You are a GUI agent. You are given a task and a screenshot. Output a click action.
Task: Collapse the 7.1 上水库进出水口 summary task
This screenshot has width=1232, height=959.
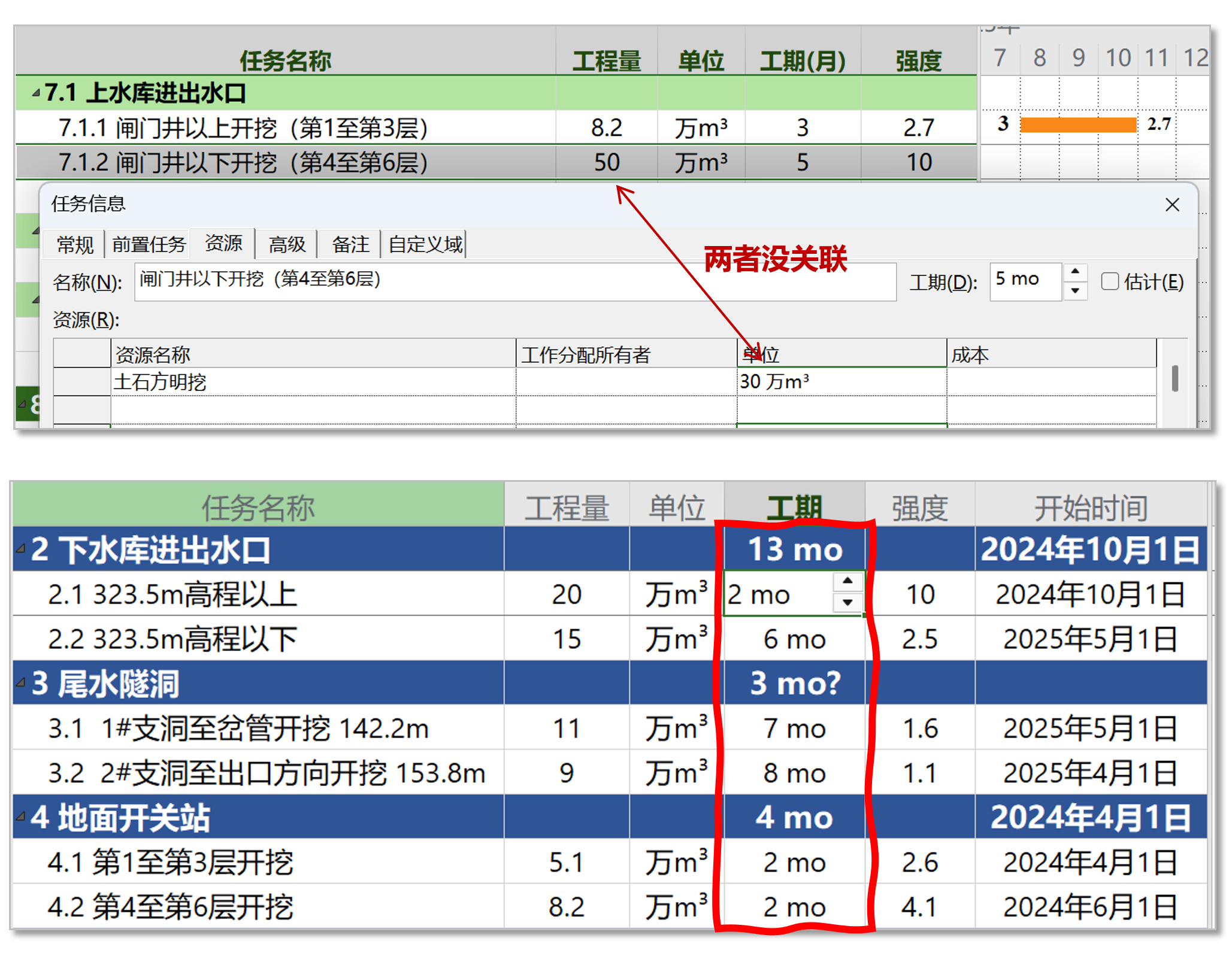coord(37,93)
